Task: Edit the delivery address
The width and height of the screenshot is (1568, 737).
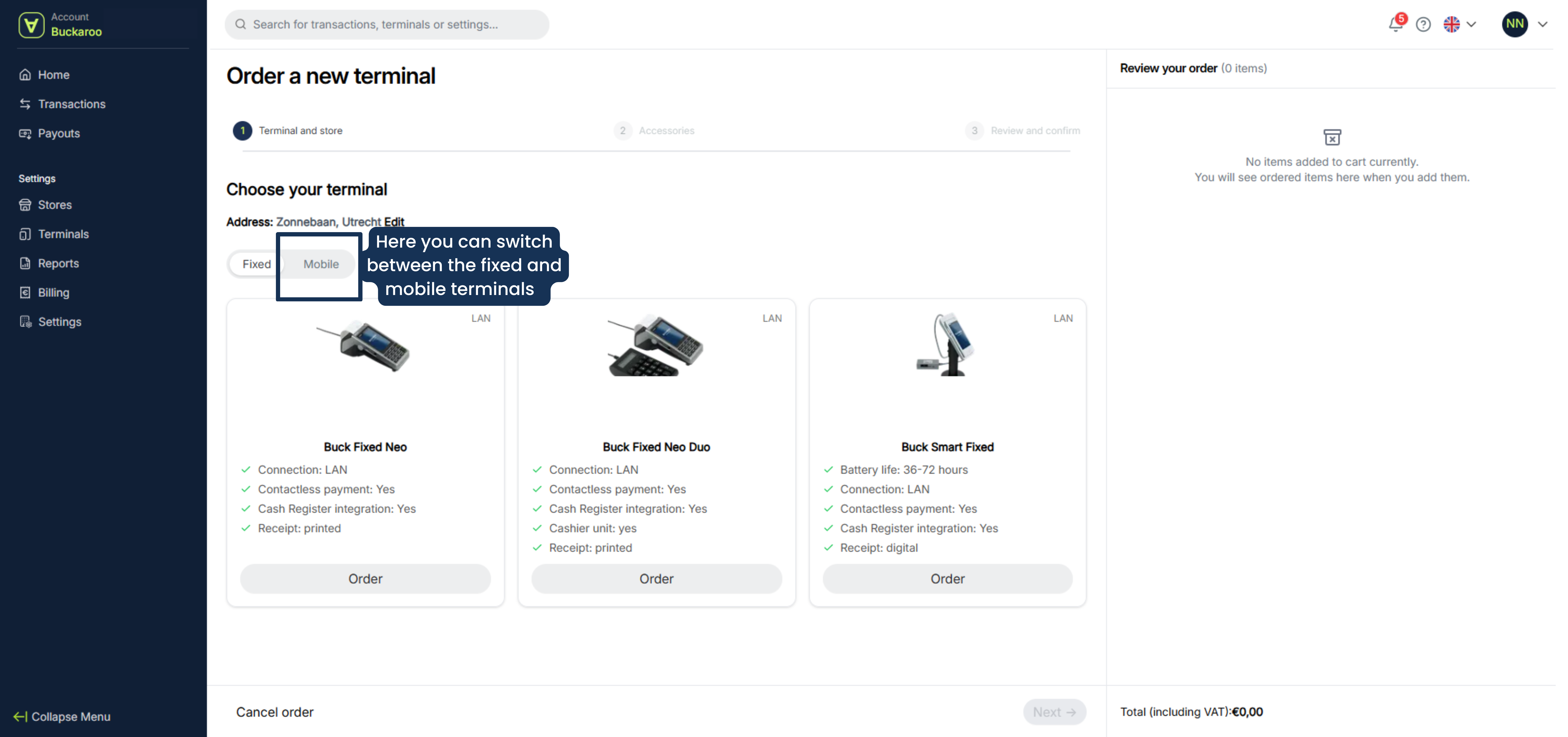Action: point(394,222)
